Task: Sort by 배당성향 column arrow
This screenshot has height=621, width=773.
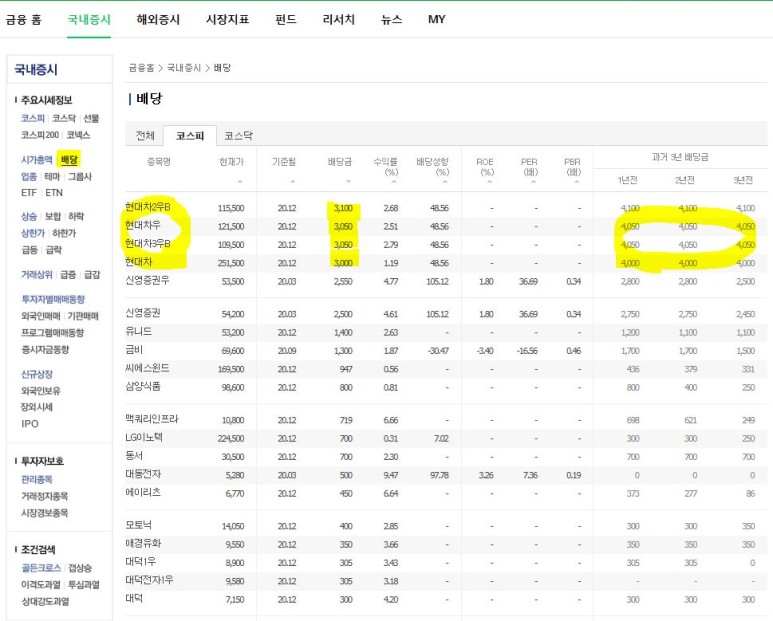Action: coord(445,182)
